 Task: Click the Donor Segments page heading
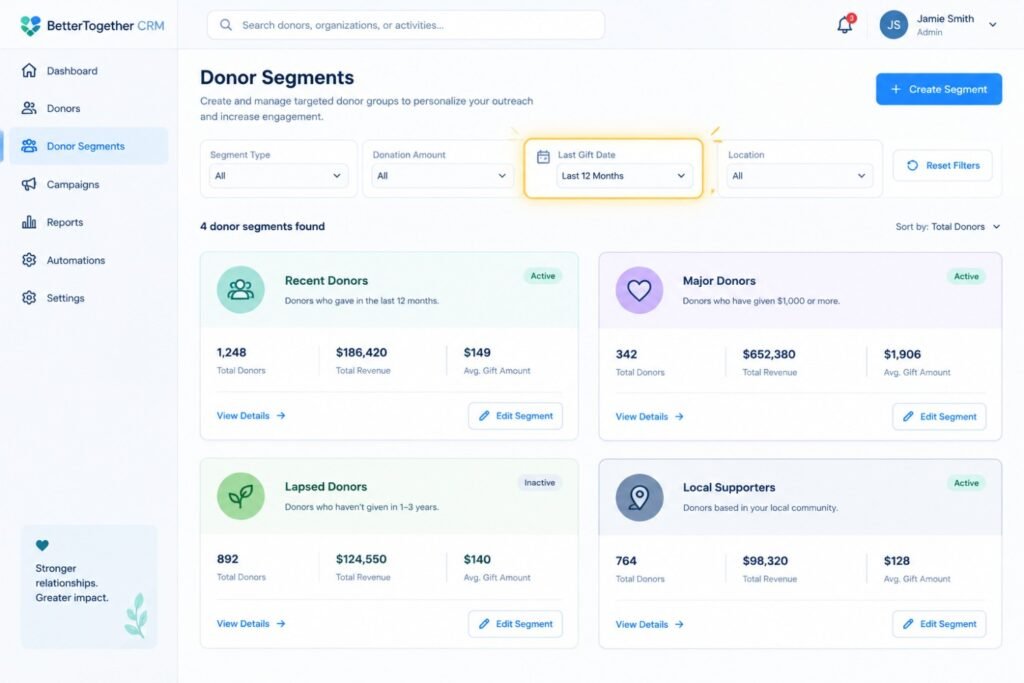tap(277, 77)
